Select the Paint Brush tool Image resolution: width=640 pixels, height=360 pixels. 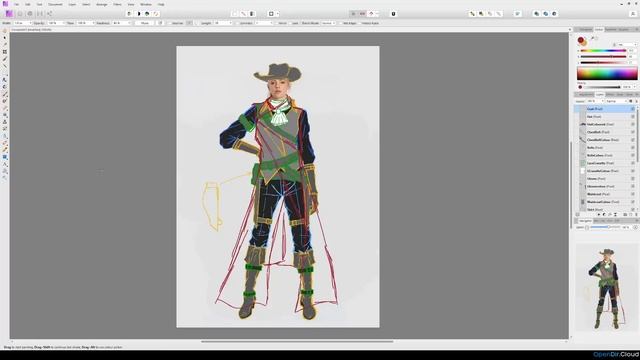click(x=5, y=94)
